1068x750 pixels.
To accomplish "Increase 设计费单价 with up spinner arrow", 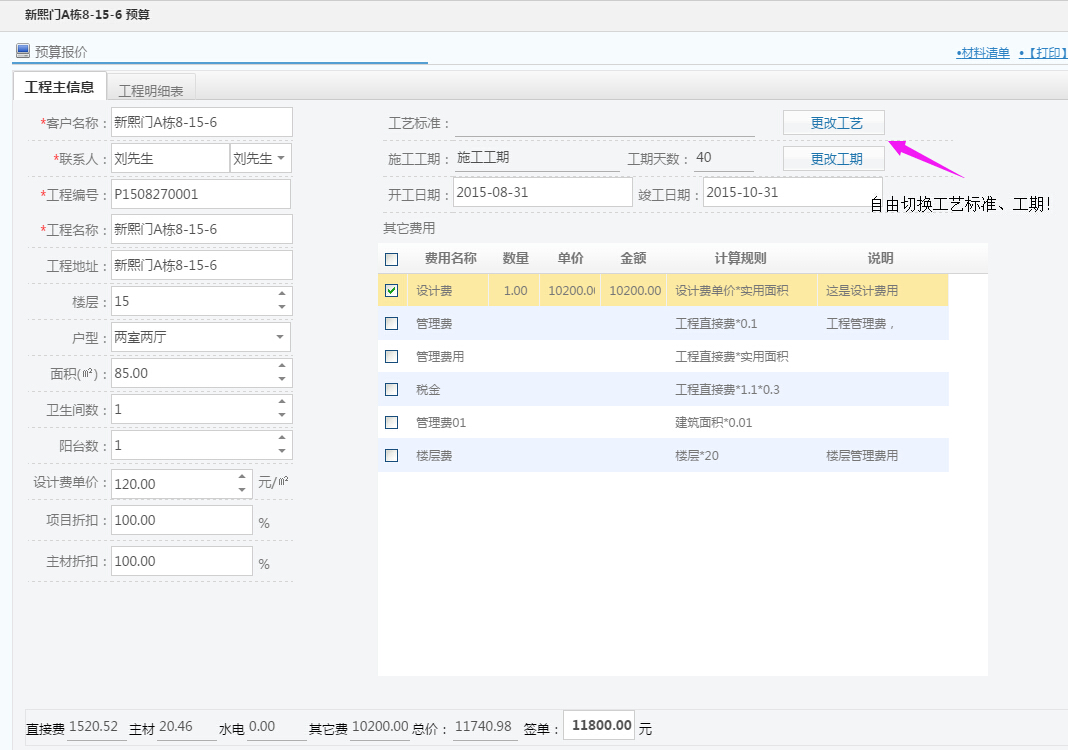I will pyautogui.click(x=242, y=477).
